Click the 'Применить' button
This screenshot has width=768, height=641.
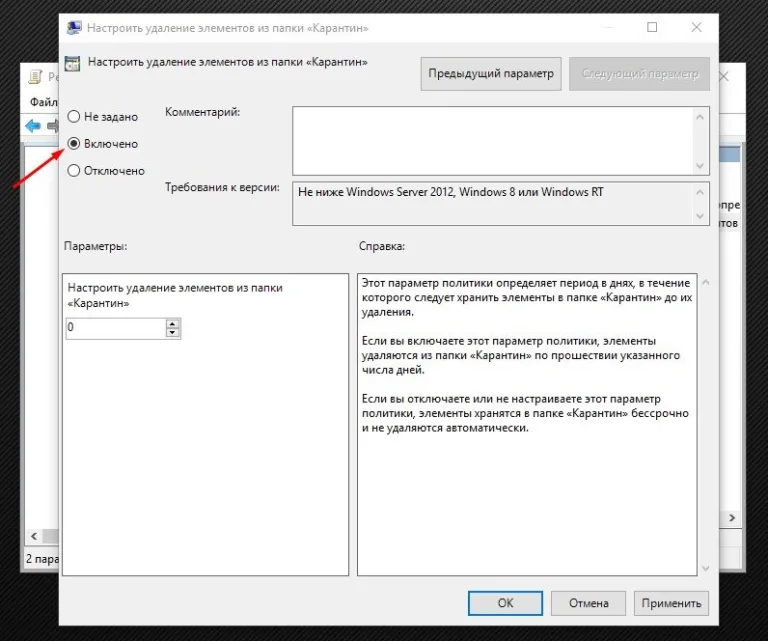pos(671,603)
